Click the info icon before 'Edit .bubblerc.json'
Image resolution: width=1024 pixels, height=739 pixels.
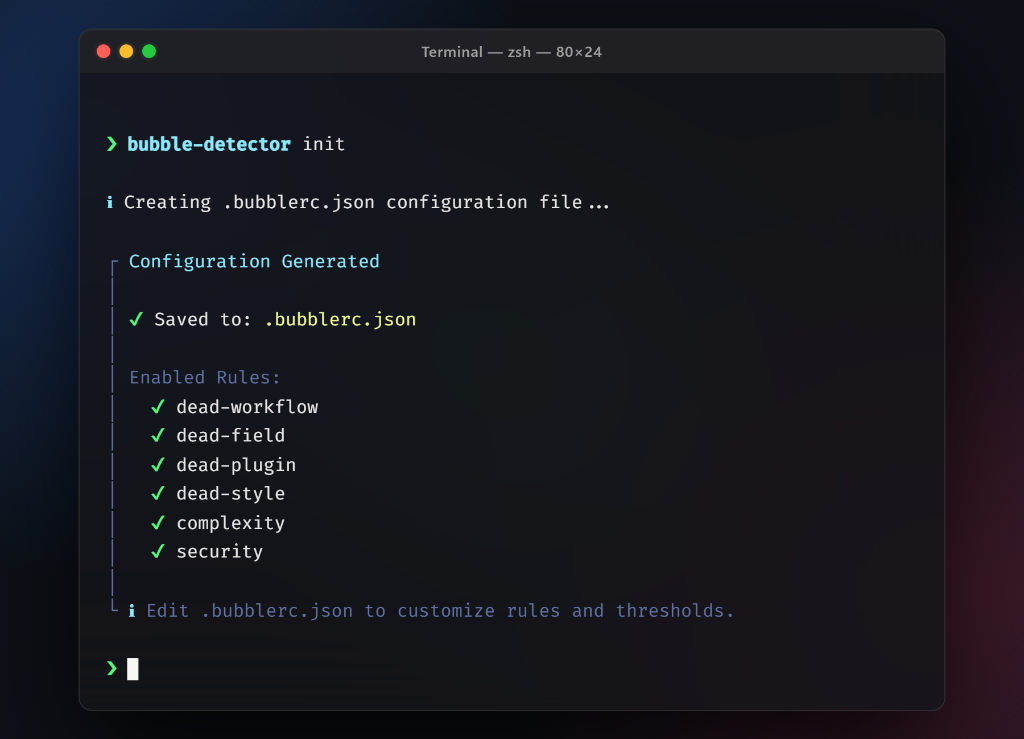point(132,610)
